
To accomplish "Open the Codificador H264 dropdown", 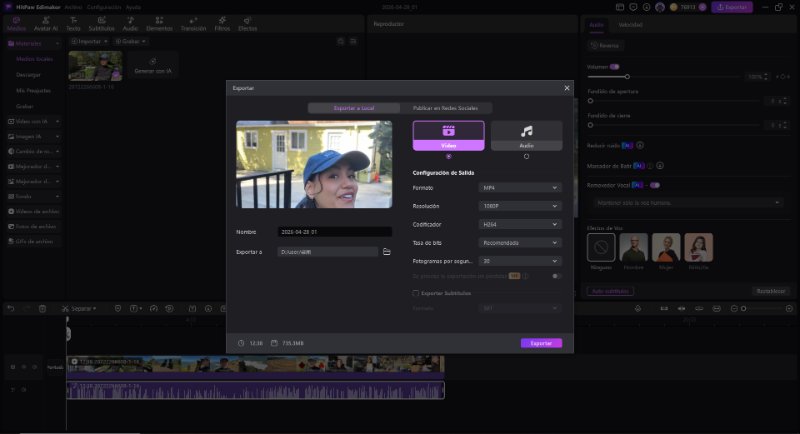I will 520,224.
